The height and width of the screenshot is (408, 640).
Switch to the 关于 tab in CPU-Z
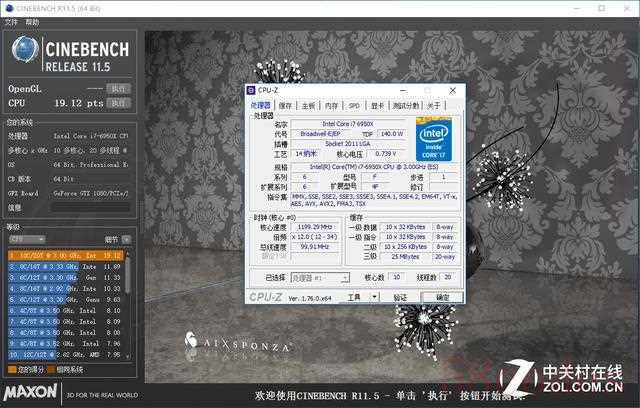(433, 106)
